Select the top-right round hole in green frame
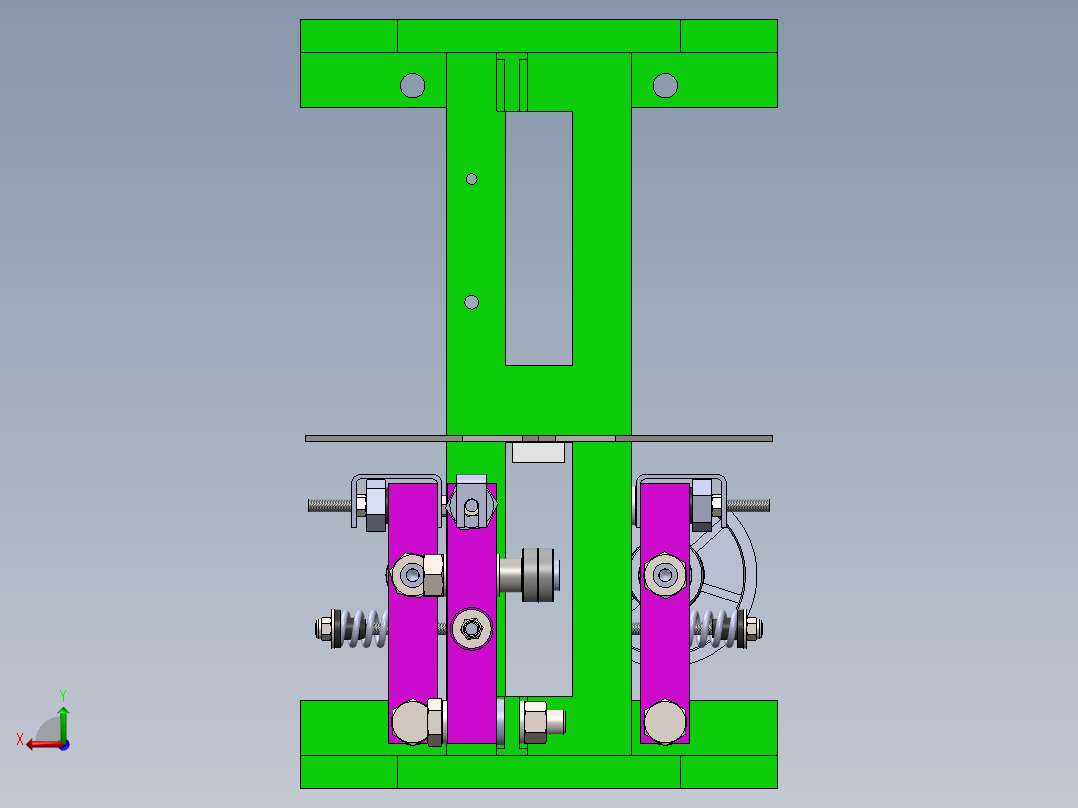The width and height of the screenshot is (1078, 808). pyautogui.click(x=665, y=85)
